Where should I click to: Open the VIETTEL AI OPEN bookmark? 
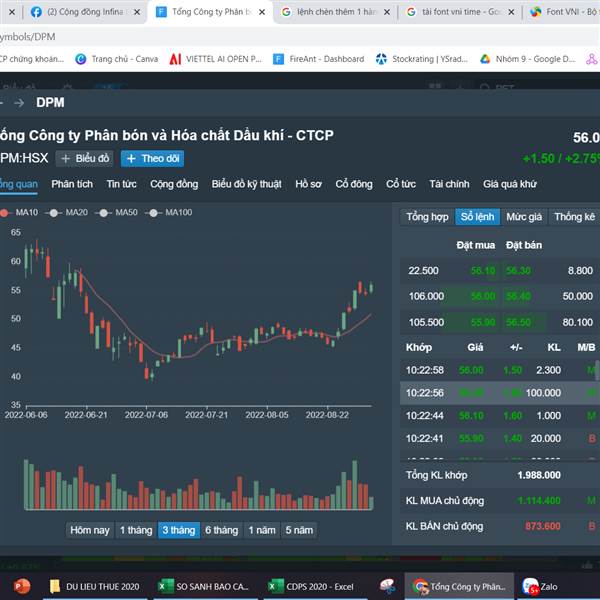point(215,59)
